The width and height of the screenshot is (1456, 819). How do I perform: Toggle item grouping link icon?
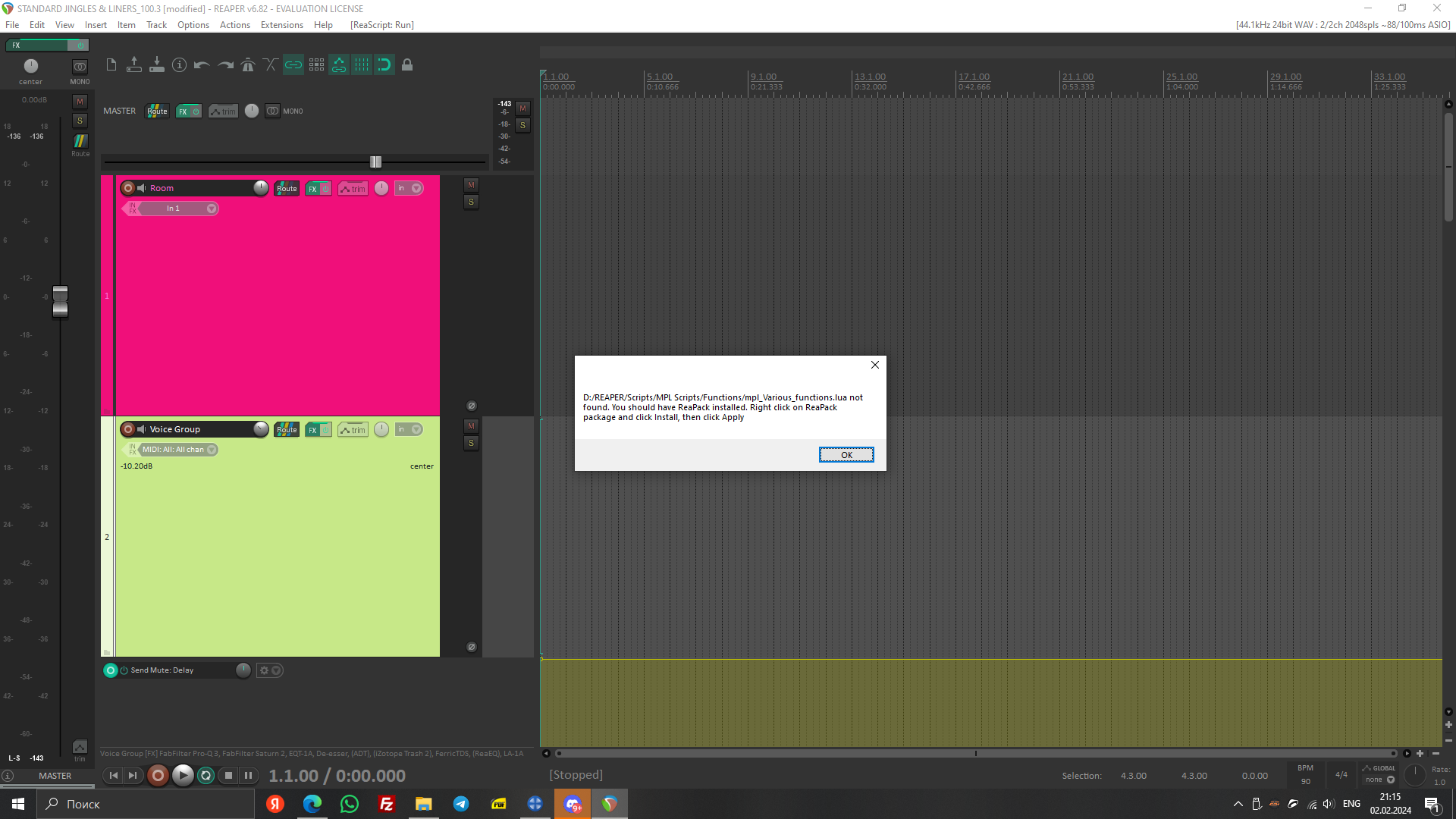tap(293, 65)
